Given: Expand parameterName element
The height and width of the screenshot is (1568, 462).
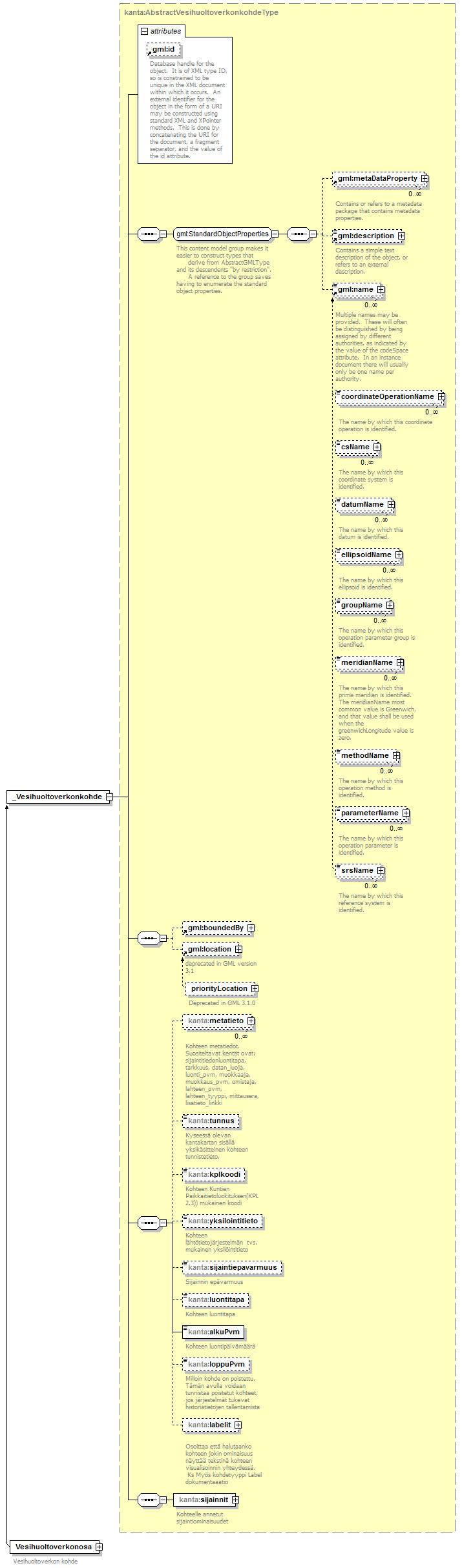Looking at the screenshot, I should click(406, 813).
